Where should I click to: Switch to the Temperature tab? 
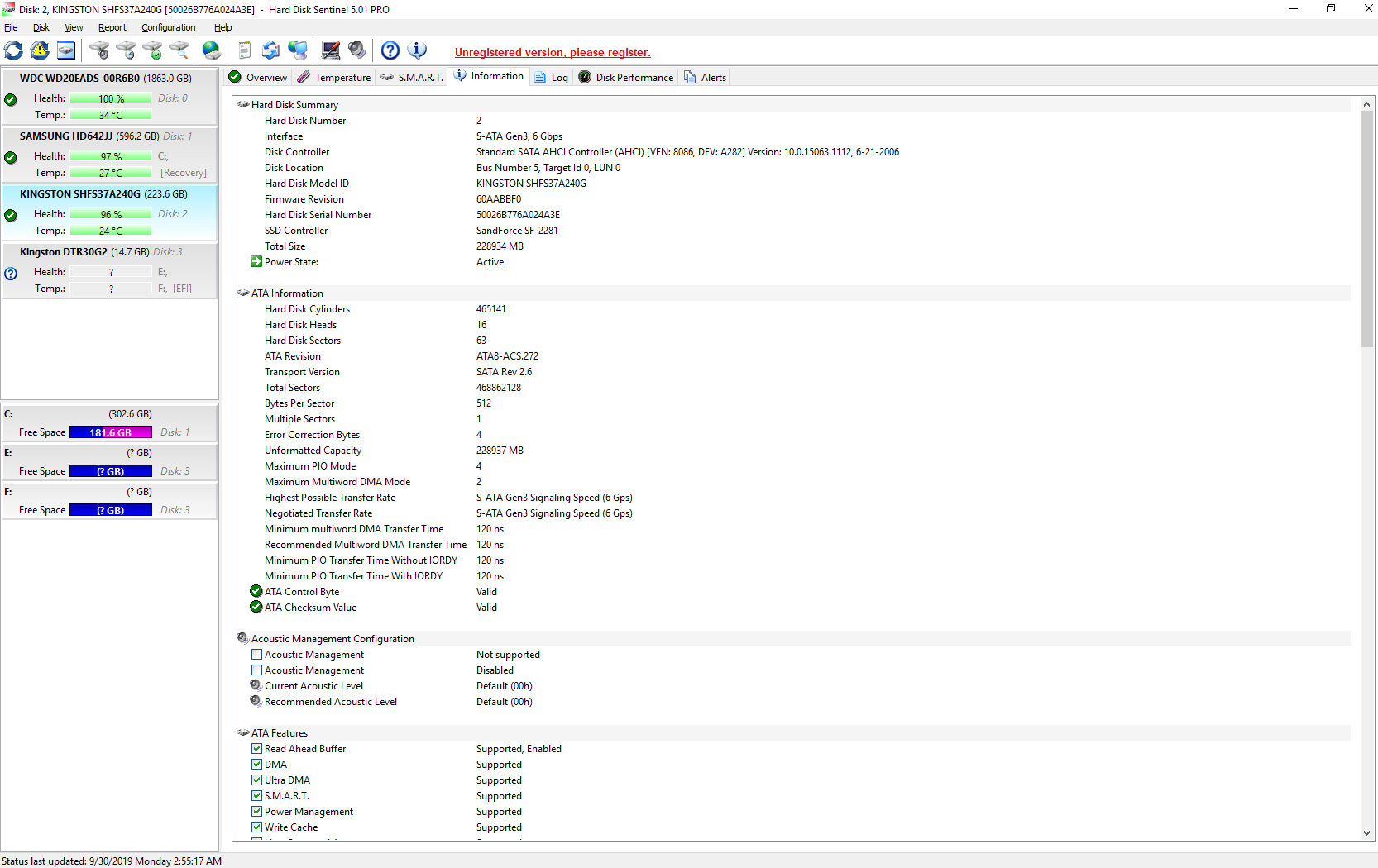tap(334, 78)
